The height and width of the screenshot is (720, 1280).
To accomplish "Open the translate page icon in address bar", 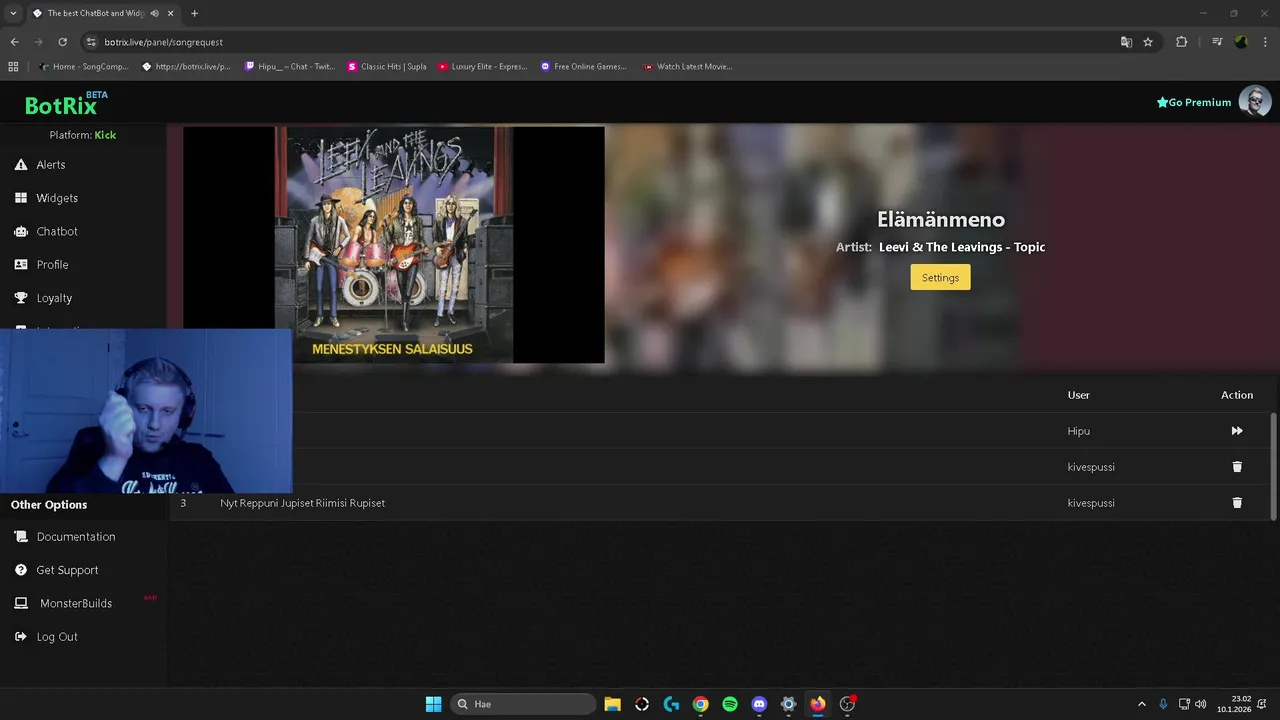I will (x=1126, y=42).
